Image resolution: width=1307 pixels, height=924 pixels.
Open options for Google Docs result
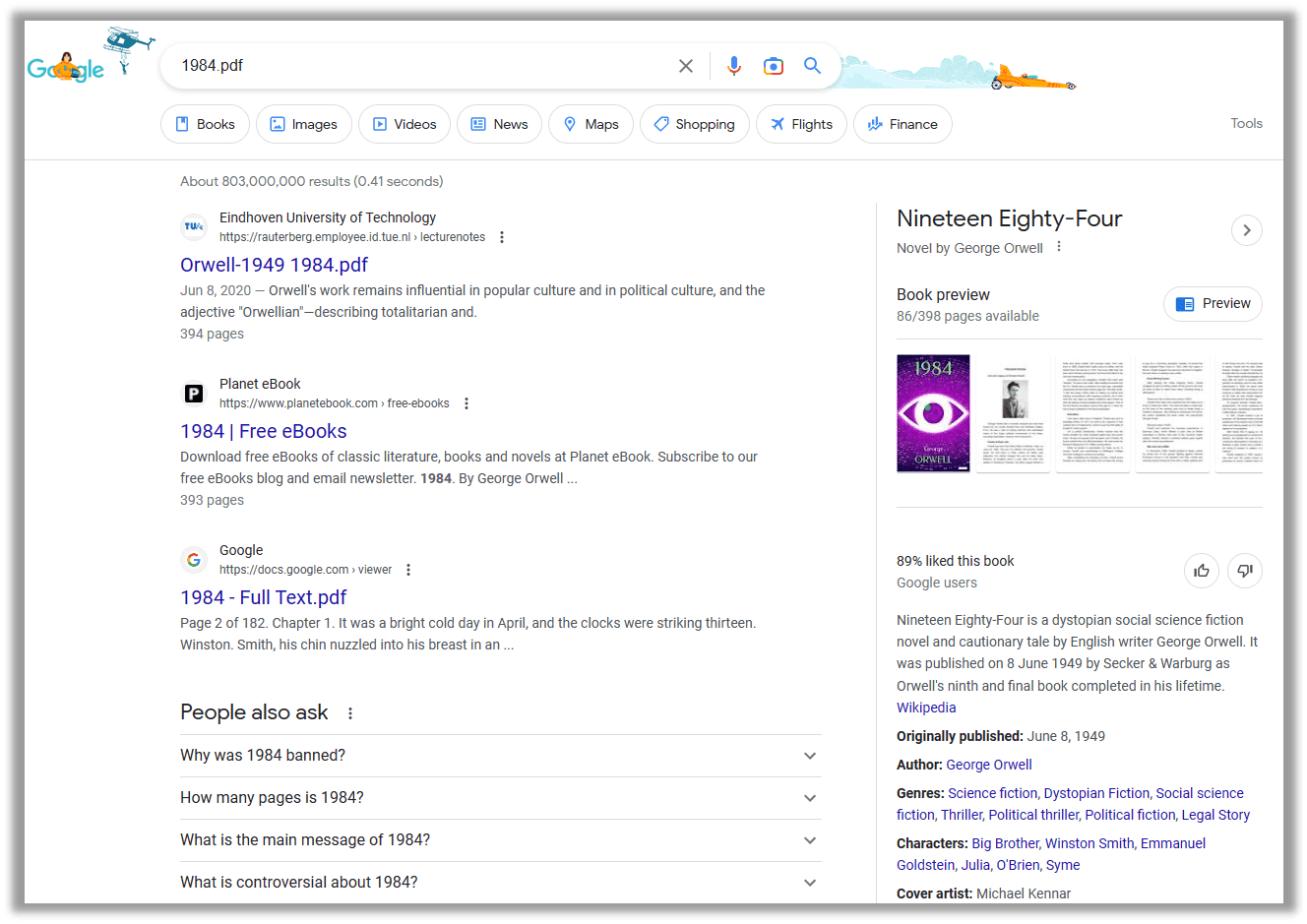408,570
